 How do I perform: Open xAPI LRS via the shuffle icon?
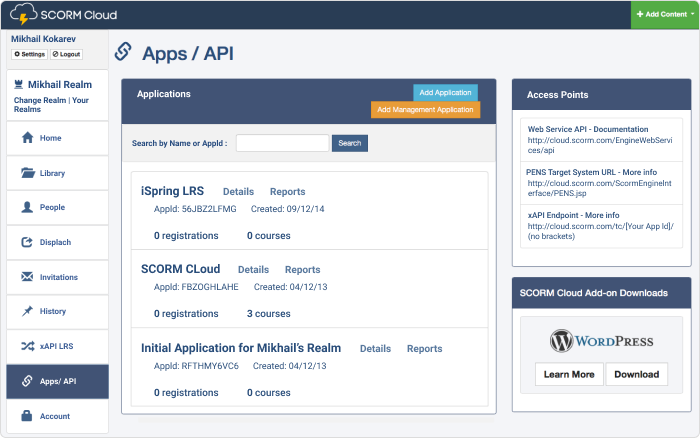[x=27, y=346]
